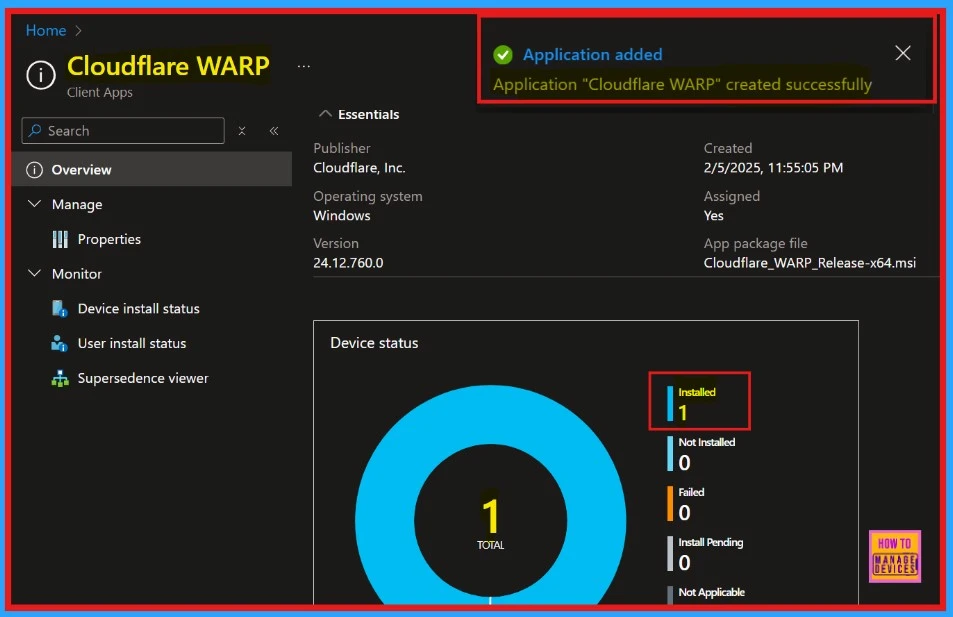This screenshot has width=953, height=617.
Task: Click the Search input field
Action: point(123,131)
